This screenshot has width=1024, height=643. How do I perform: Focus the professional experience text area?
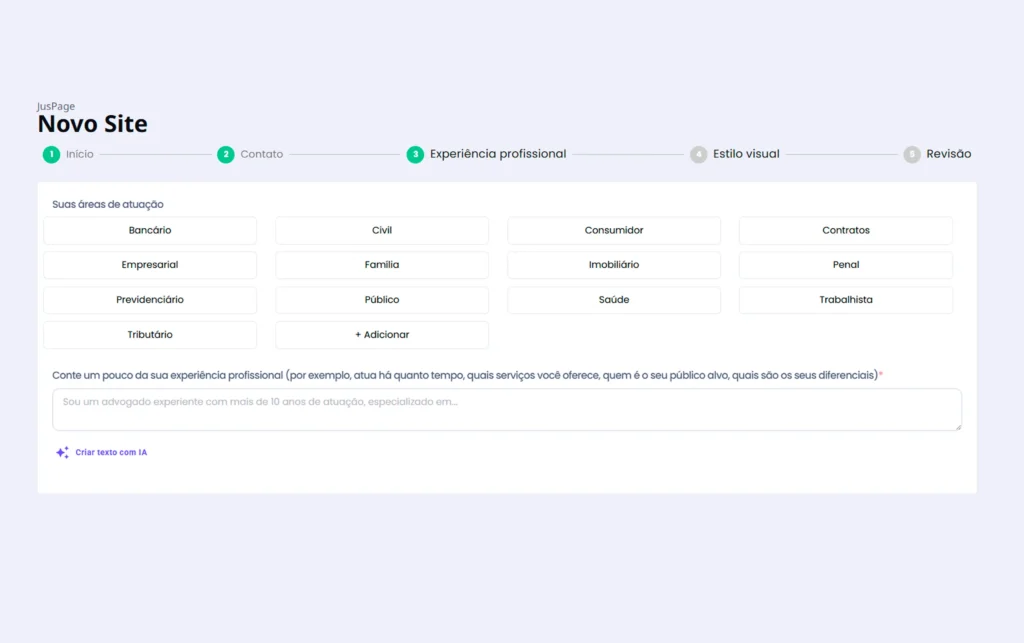coord(507,410)
